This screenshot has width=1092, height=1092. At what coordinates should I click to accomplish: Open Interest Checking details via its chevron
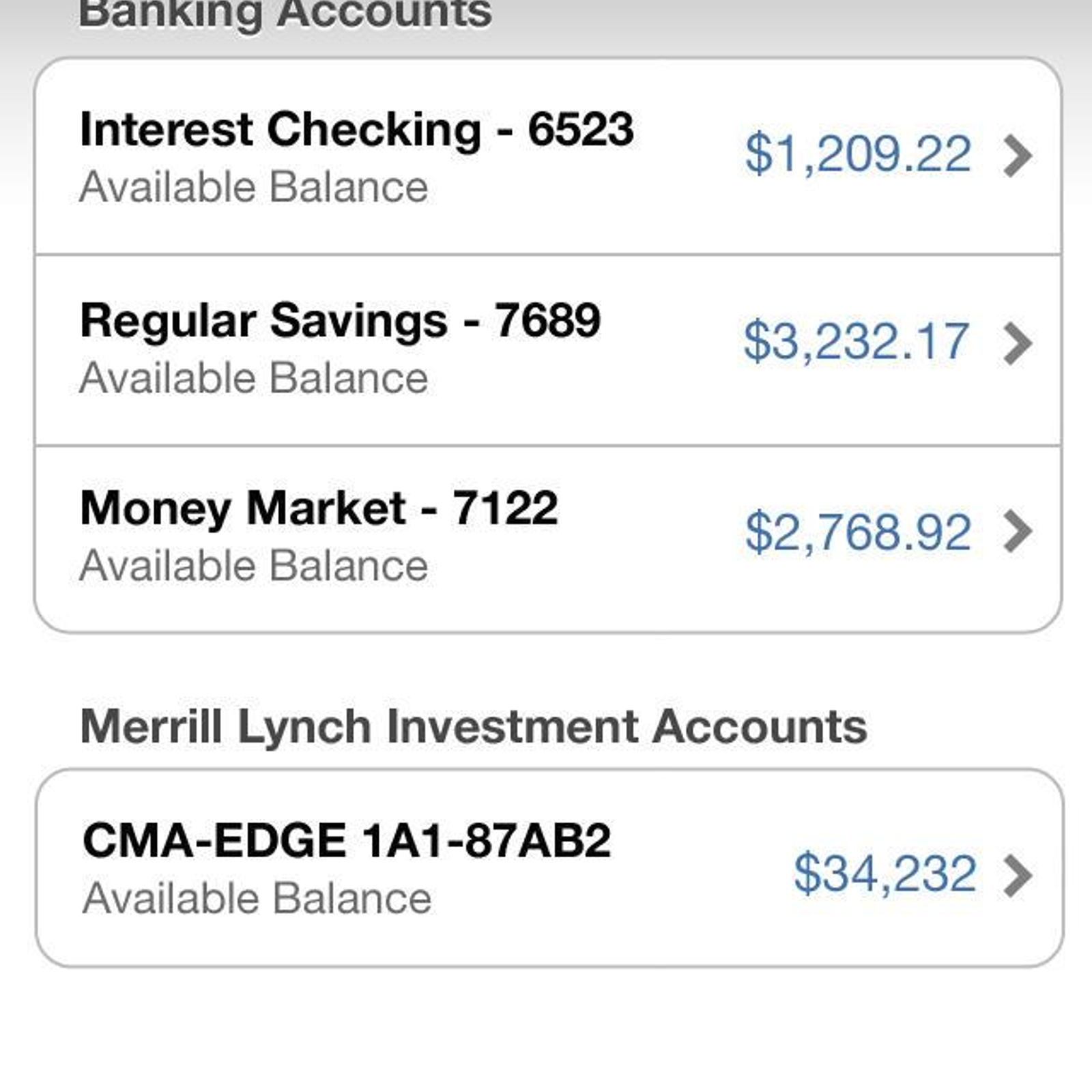1018,156
